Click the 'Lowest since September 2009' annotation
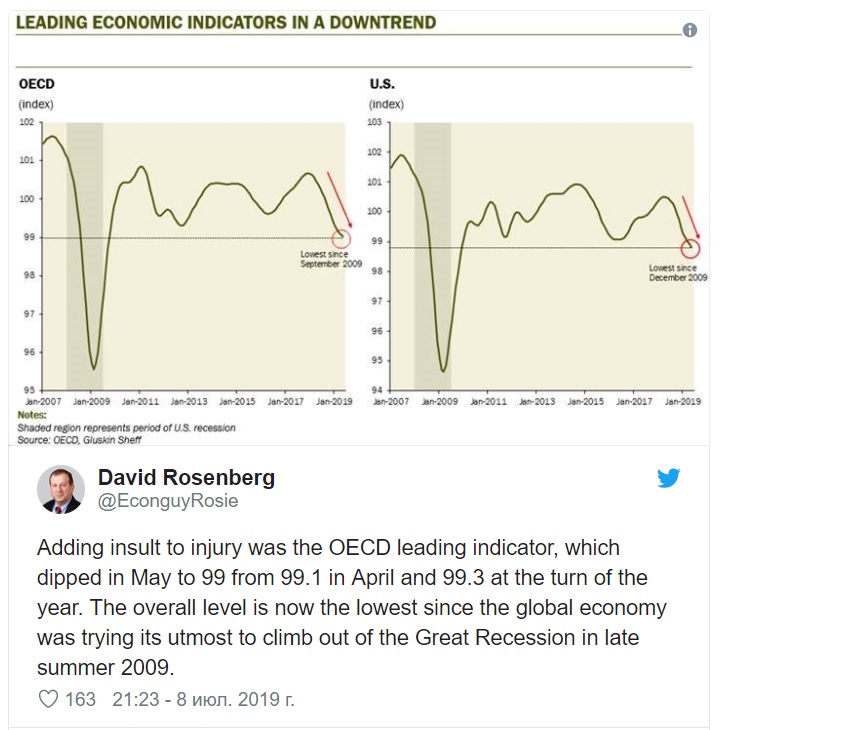Image resolution: width=865 pixels, height=730 pixels. [x=331, y=259]
